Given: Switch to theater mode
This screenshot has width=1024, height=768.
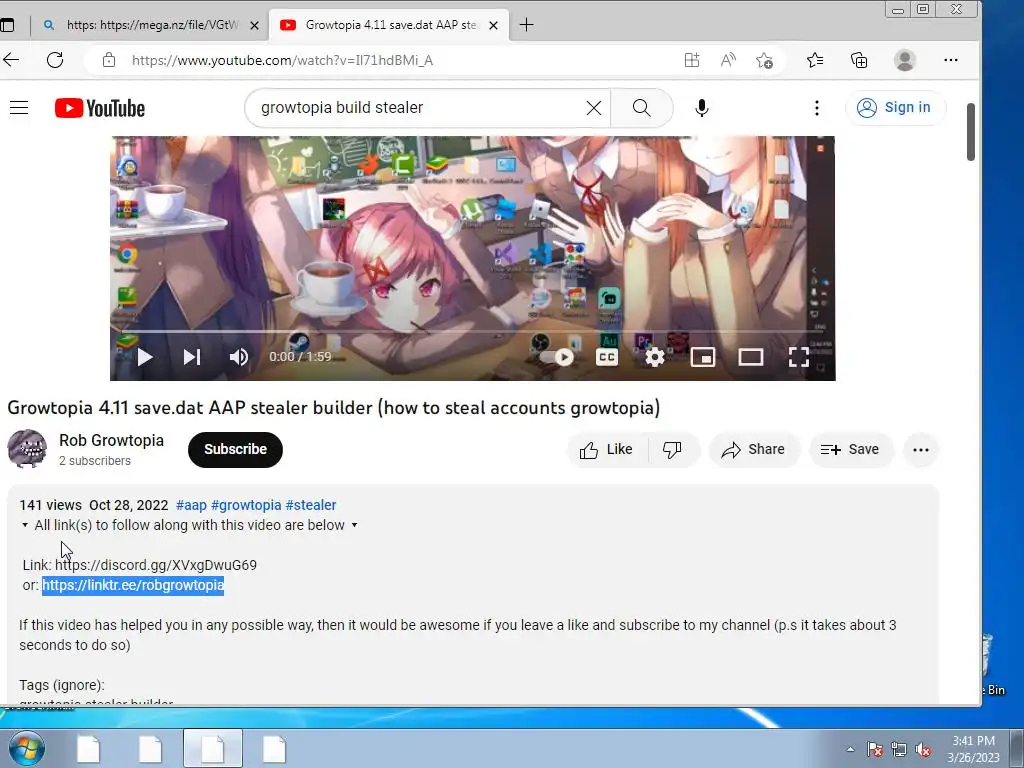Looking at the screenshot, I should tap(750, 357).
